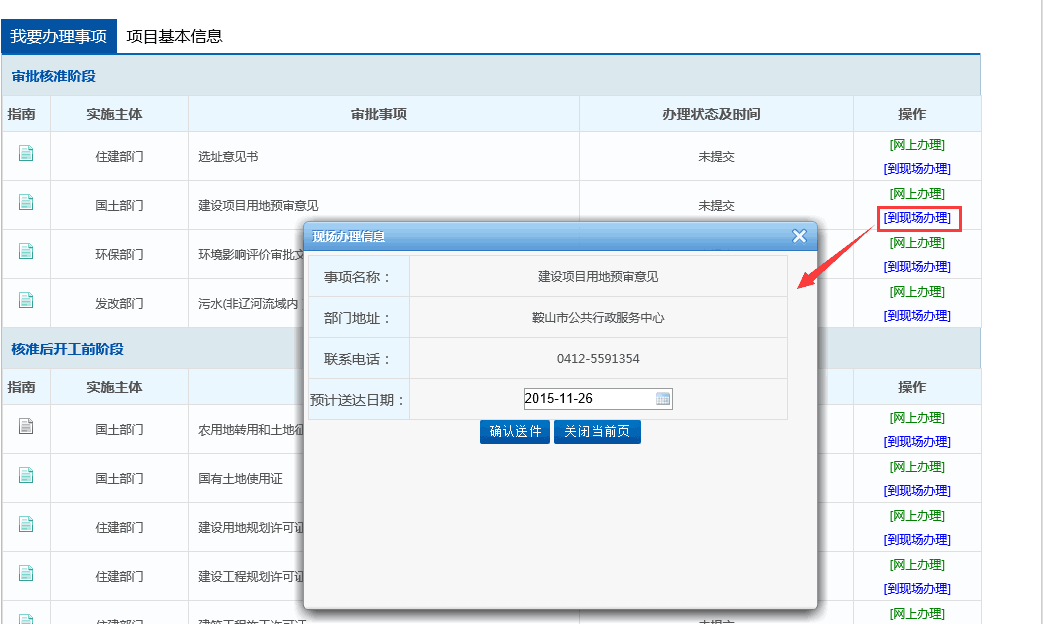Open guide icon for 建设项目用地预审意见 row
This screenshot has width=1043, height=624.
tap(26, 203)
